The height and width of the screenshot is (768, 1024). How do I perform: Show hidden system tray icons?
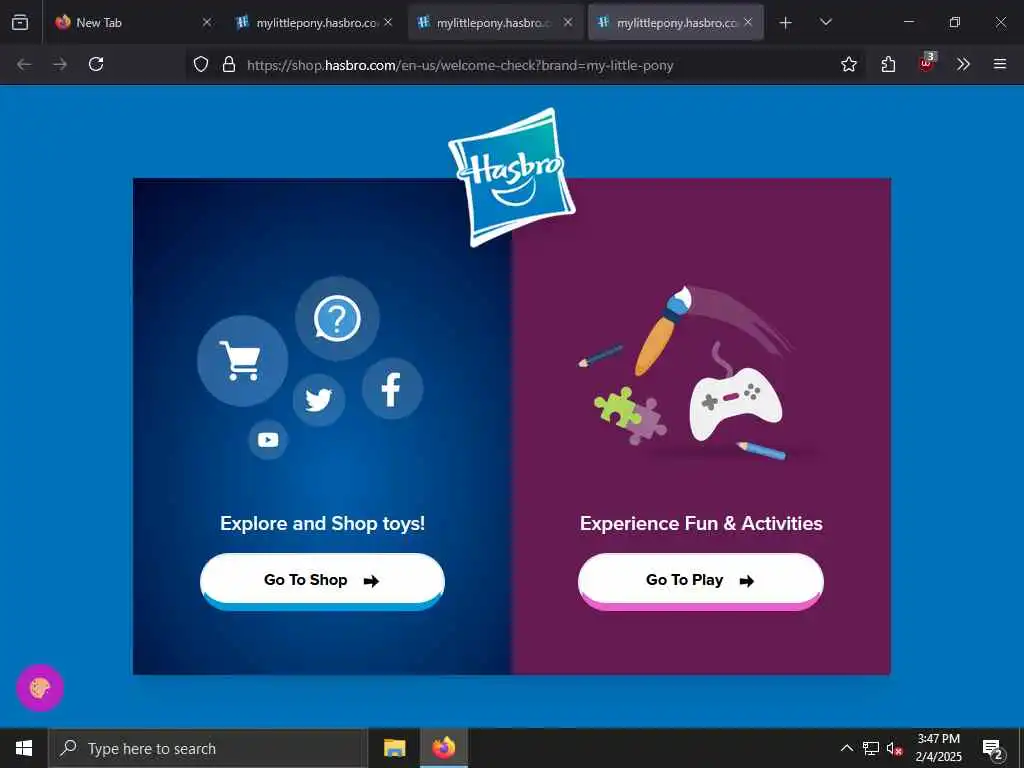846,748
